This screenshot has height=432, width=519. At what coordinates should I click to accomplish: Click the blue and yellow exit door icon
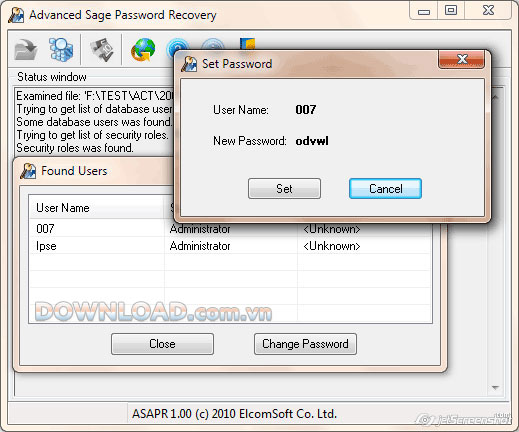pos(248,43)
